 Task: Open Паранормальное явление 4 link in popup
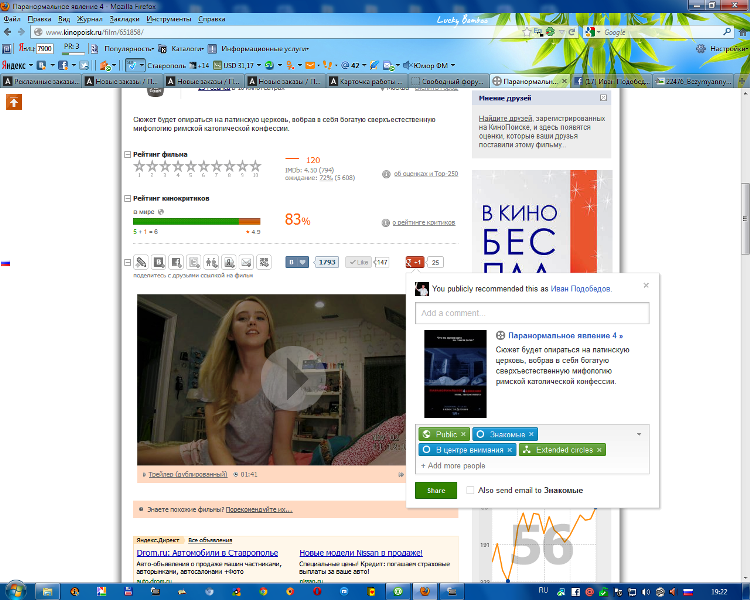point(565,335)
